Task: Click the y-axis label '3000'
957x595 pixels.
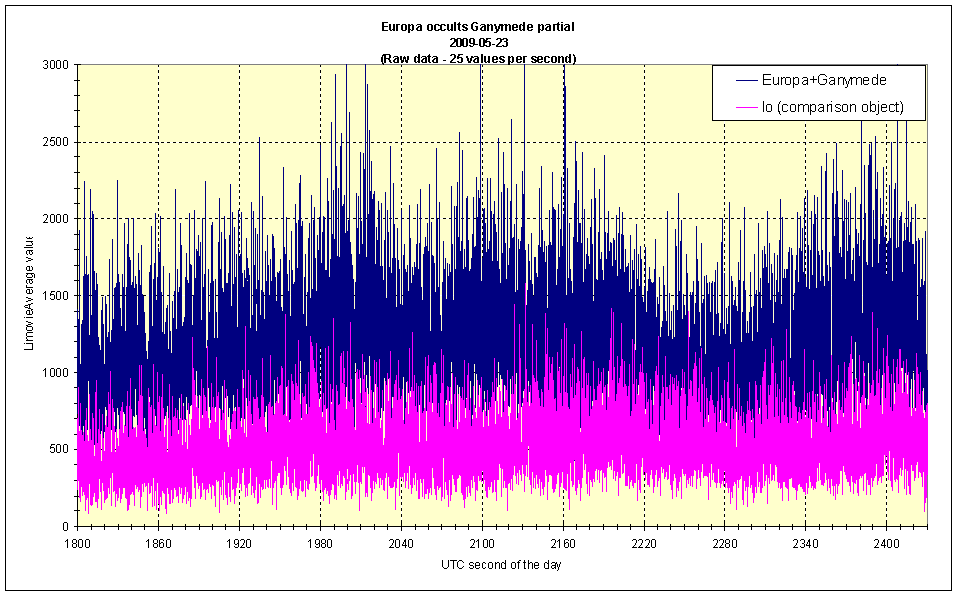Action: coord(55,65)
